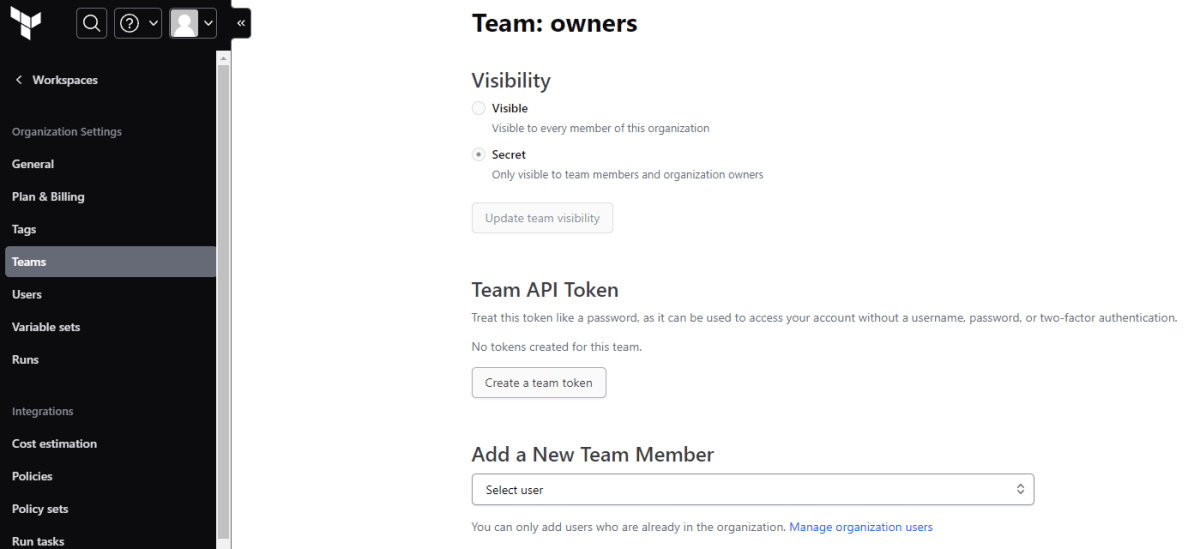Click Update team visibility button
Screen dimensions: 1200x549
tap(542, 218)
